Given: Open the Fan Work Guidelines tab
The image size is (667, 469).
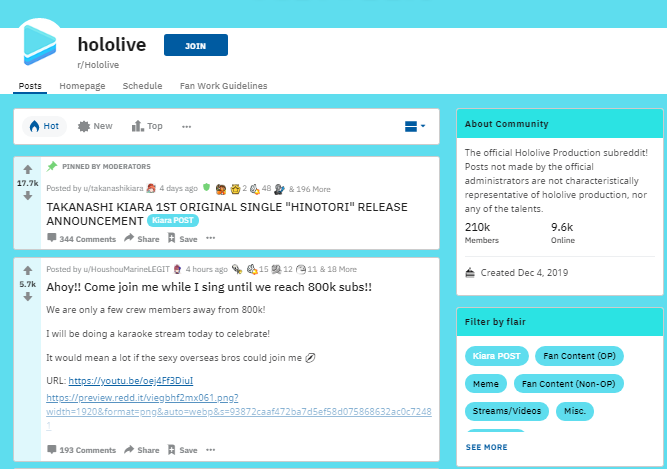Looking at the screenshot, I should tap(223, 86).
